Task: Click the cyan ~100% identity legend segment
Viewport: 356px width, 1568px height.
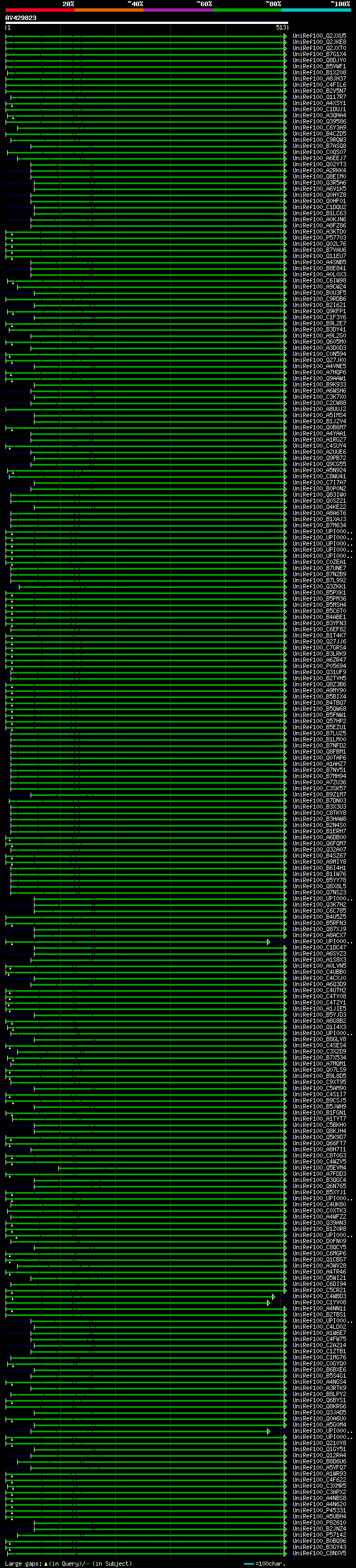Action: click(x=316, y=10)
